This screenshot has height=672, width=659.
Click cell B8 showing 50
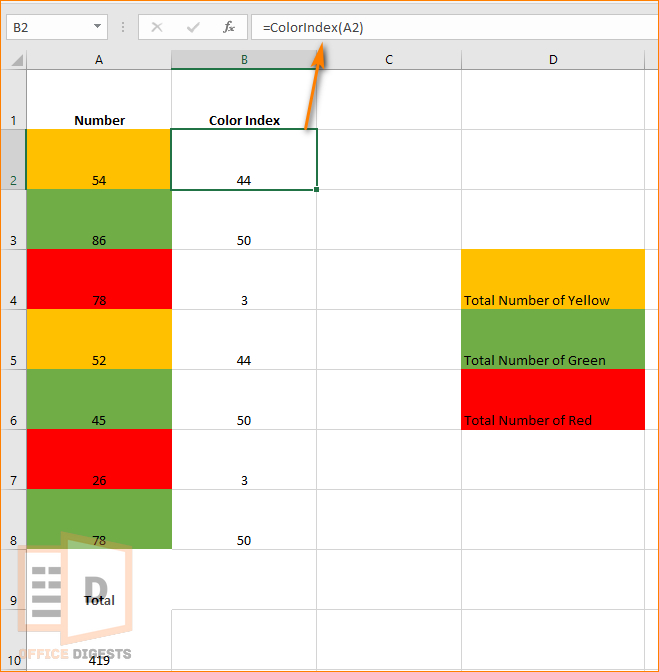(244, 519)
